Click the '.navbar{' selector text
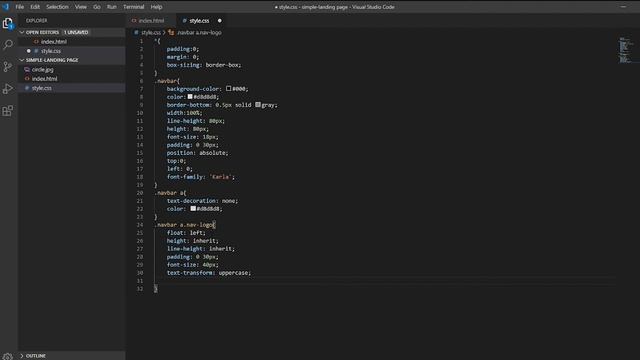The image size is (640, 360). [167, 81]
